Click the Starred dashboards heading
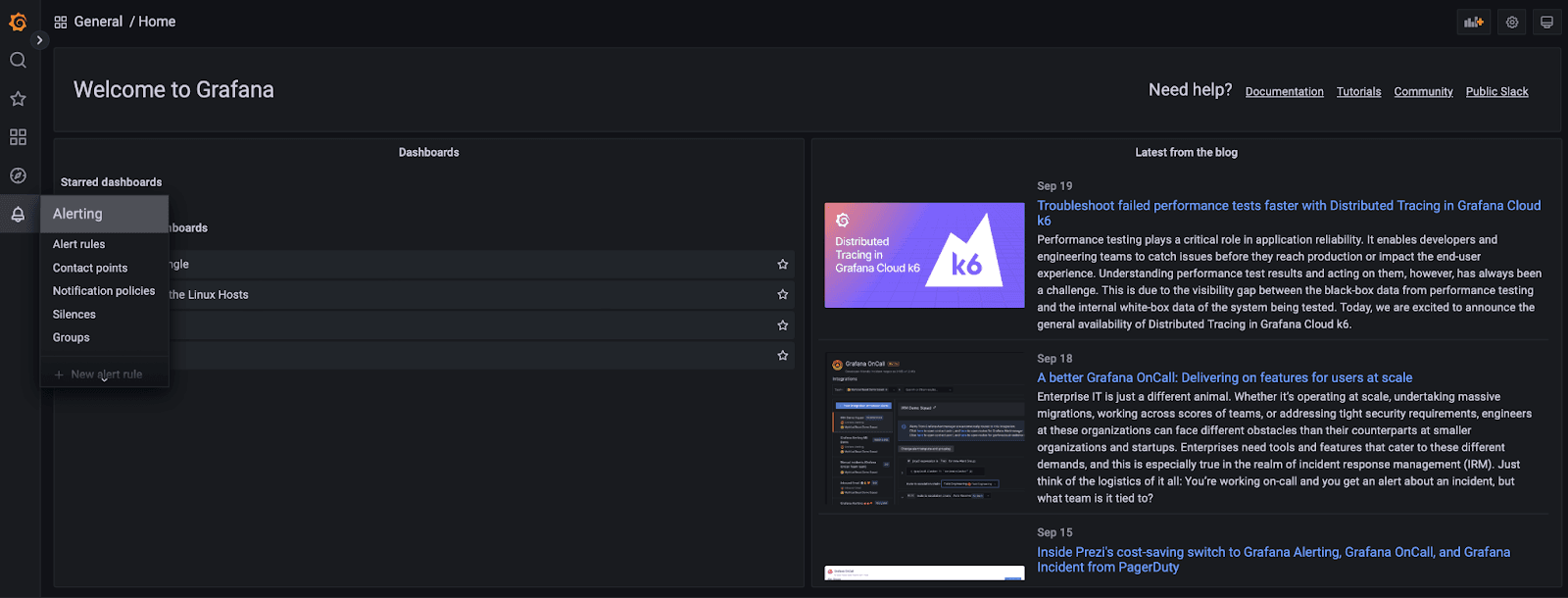Image resolution: width=1568 pixels, height=598 pixels. [x=111, y=182]
